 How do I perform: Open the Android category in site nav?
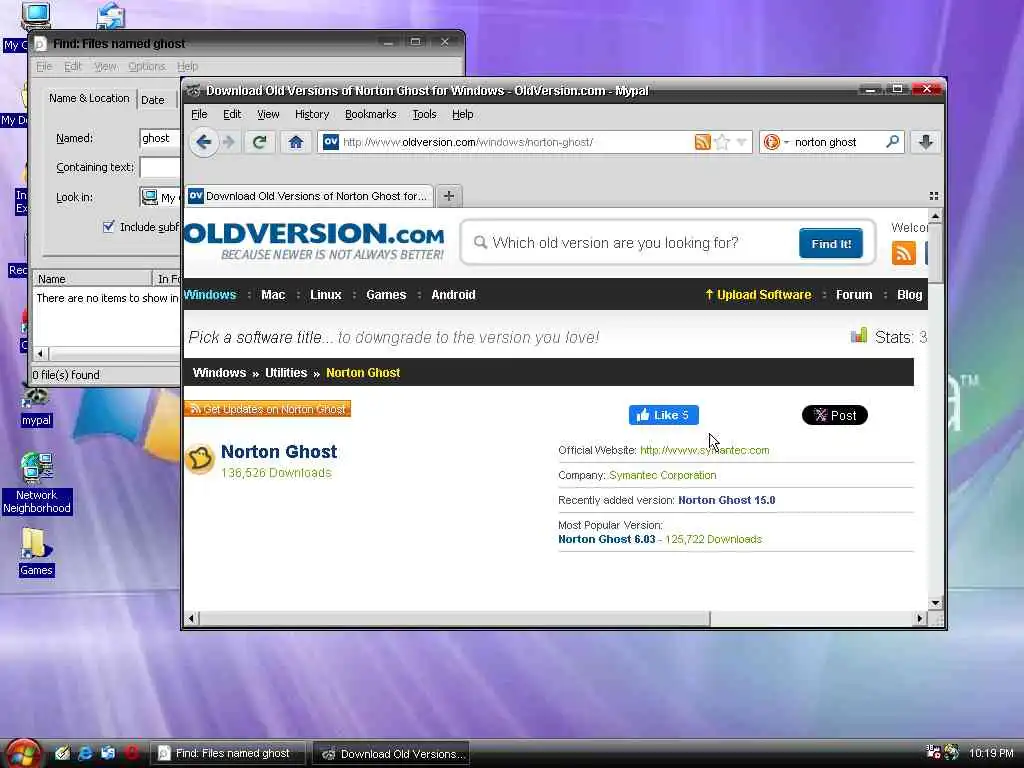coord(453,295)
